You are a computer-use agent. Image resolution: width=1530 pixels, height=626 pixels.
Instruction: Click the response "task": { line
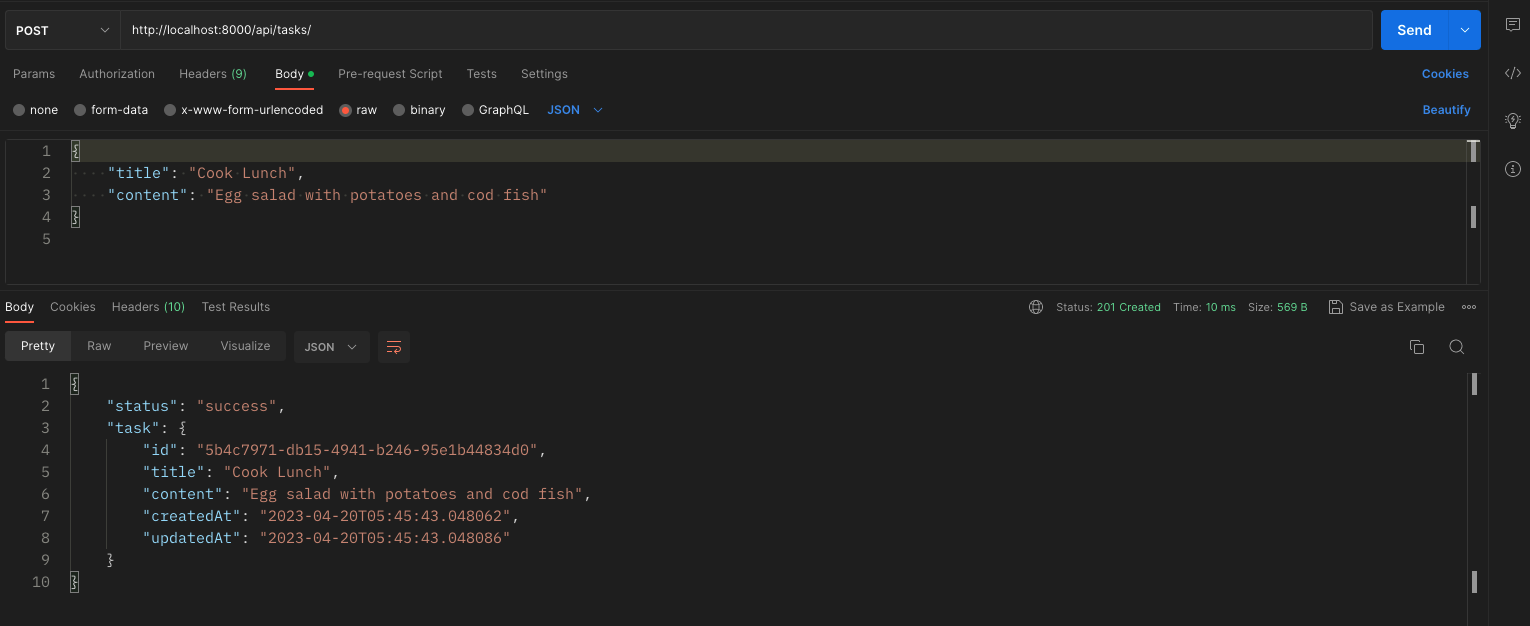(x=147, y=428)
